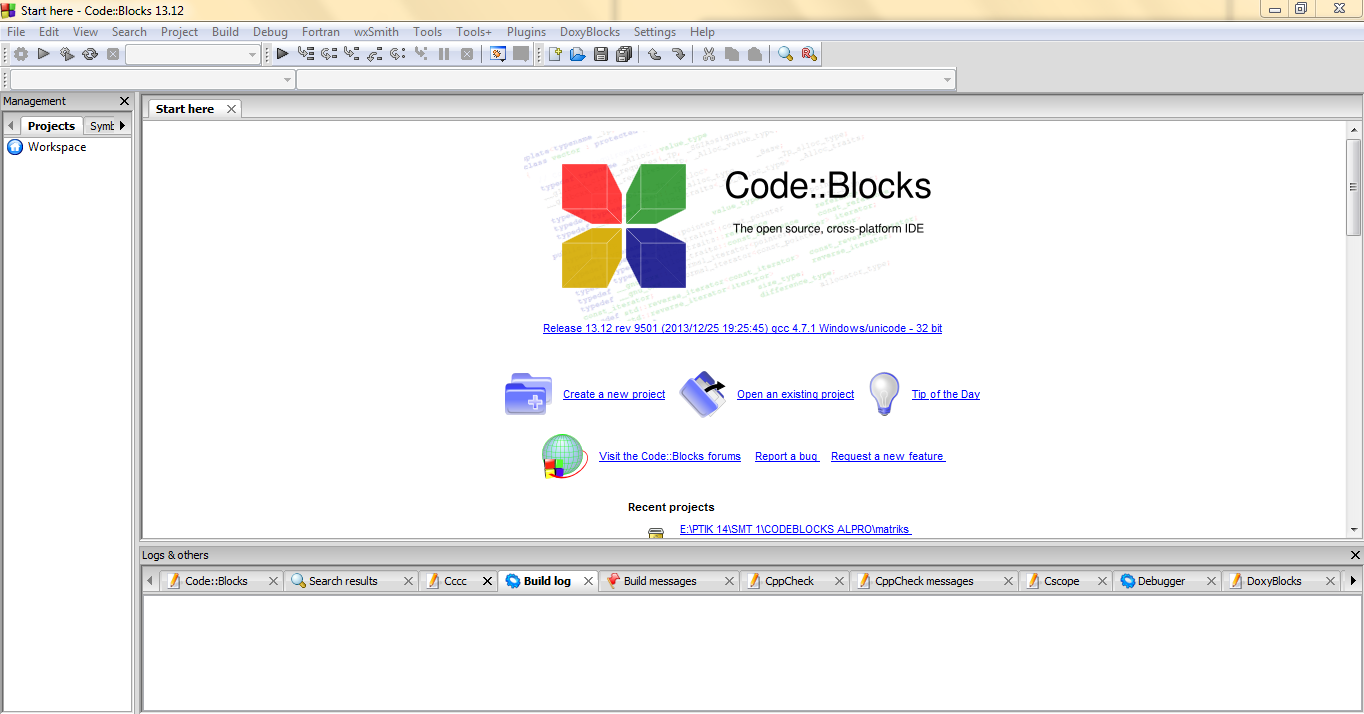Image resolution: width=1364 pixels, height=714 pixels.
Task: Close the Management panel
Action: pyautogui.click(x=124, y=101)
